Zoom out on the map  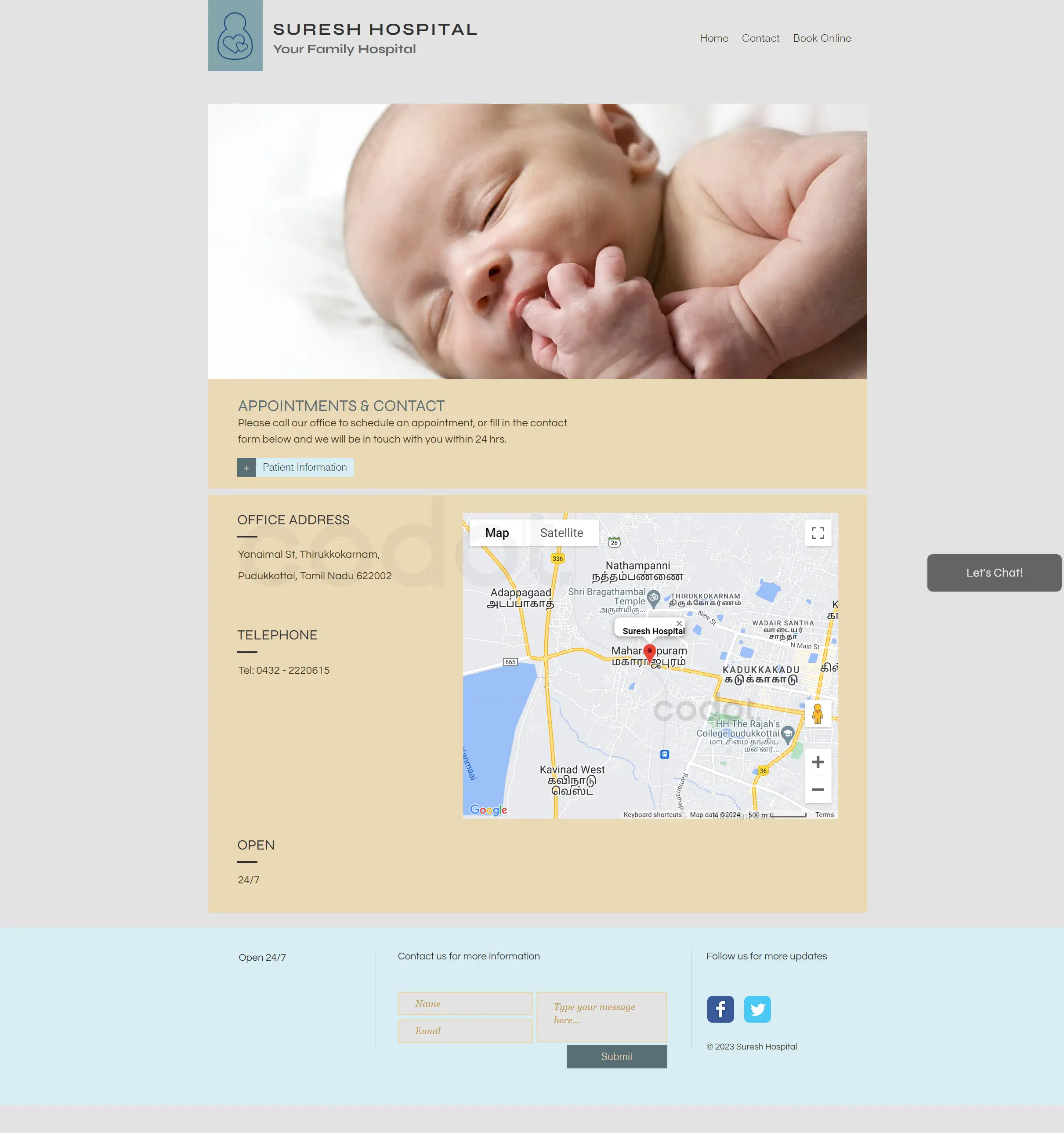(x=818, y=789)
